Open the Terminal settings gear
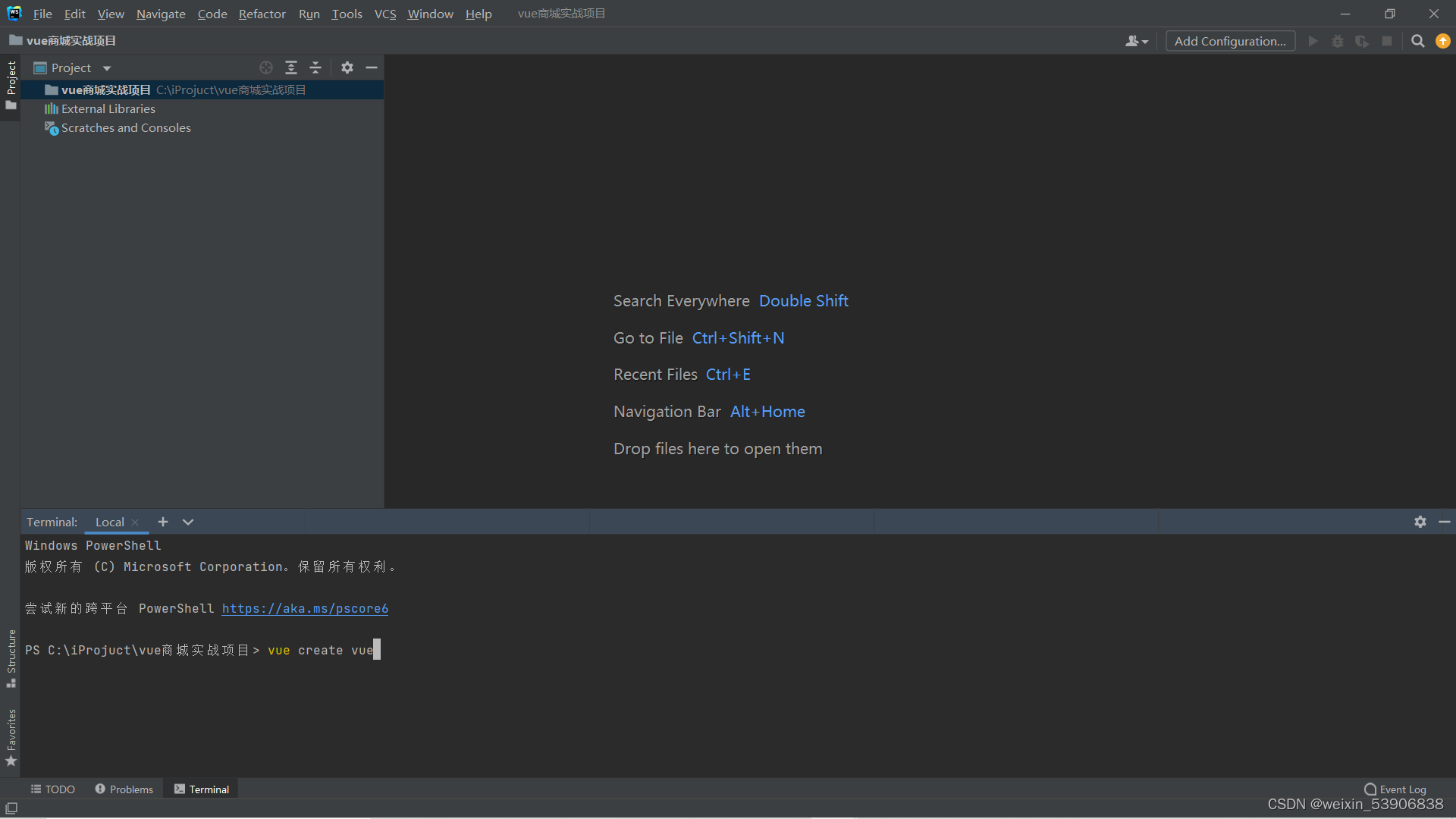 coord(1420,522)
